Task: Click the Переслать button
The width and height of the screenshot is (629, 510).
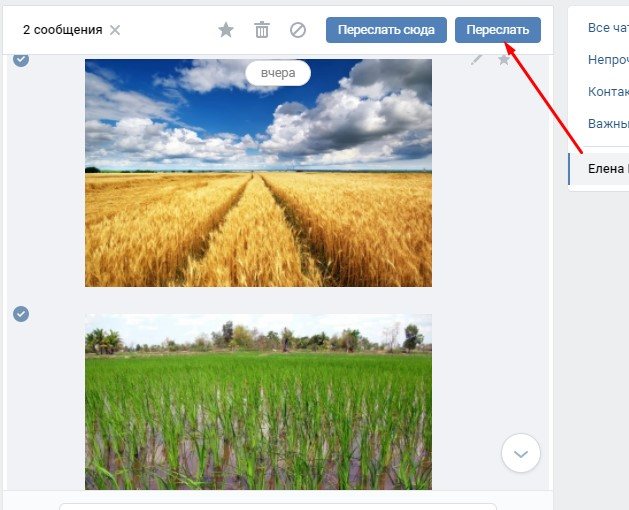Action: [x=498, y=30]
